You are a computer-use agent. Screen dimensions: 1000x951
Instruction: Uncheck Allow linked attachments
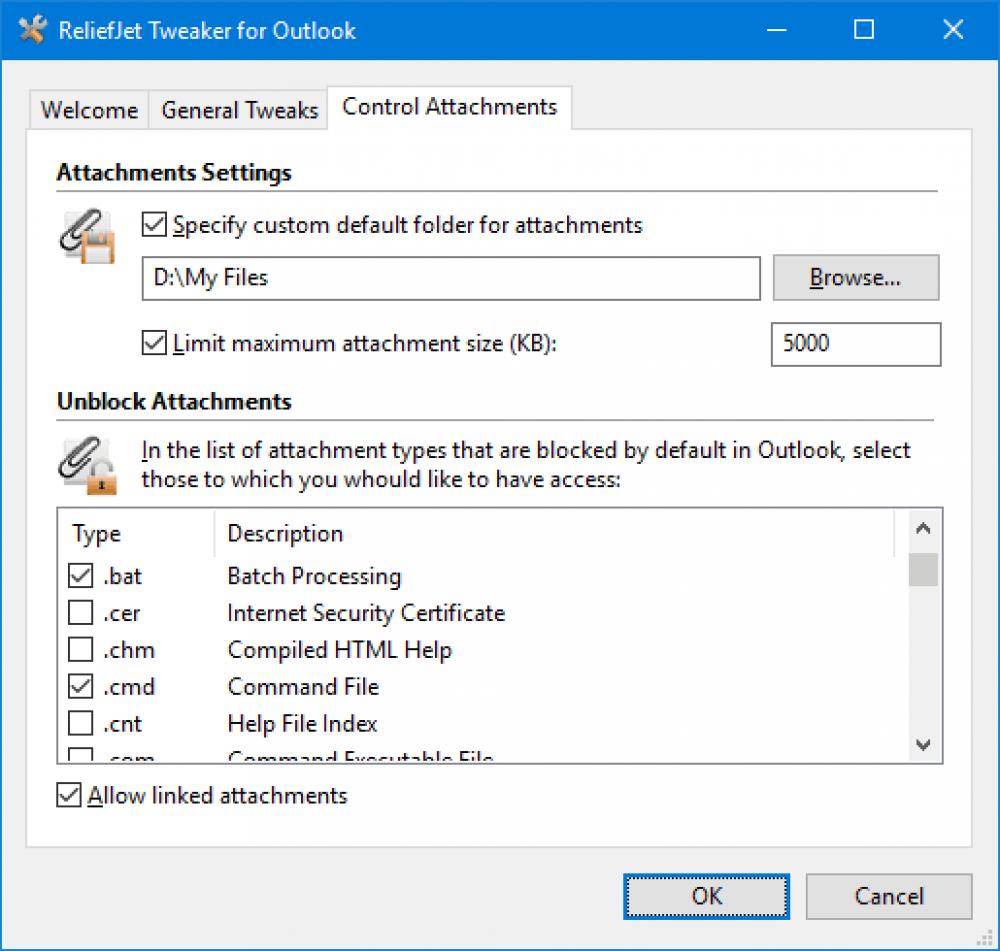68,795
